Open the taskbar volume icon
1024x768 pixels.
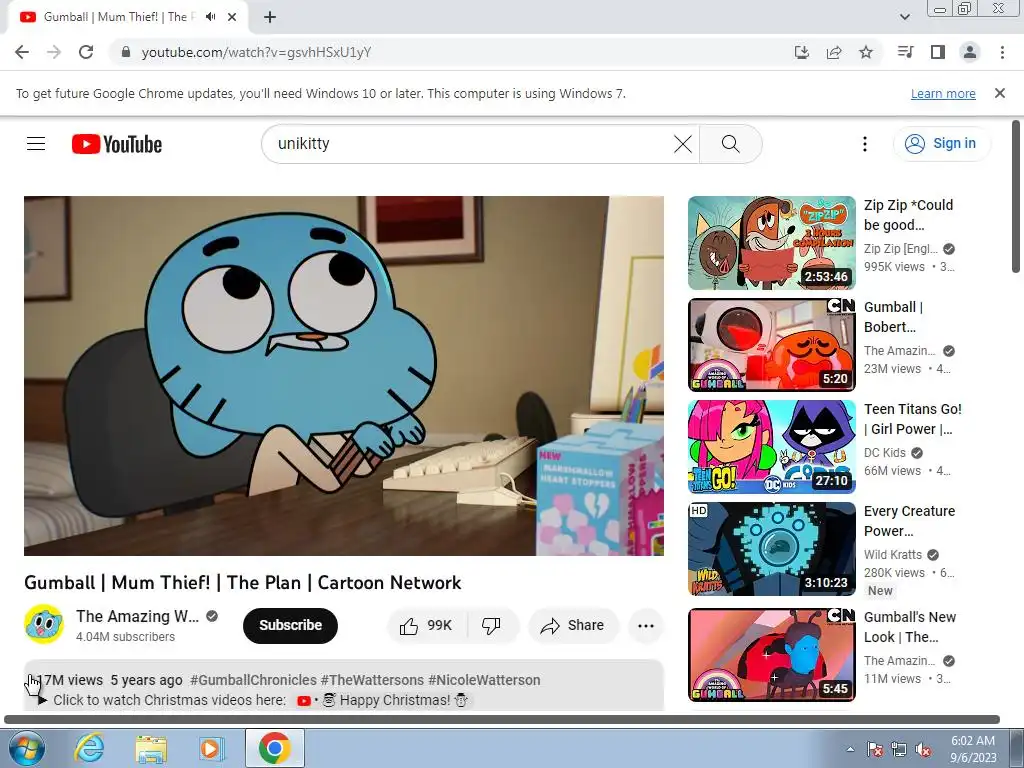923,750
